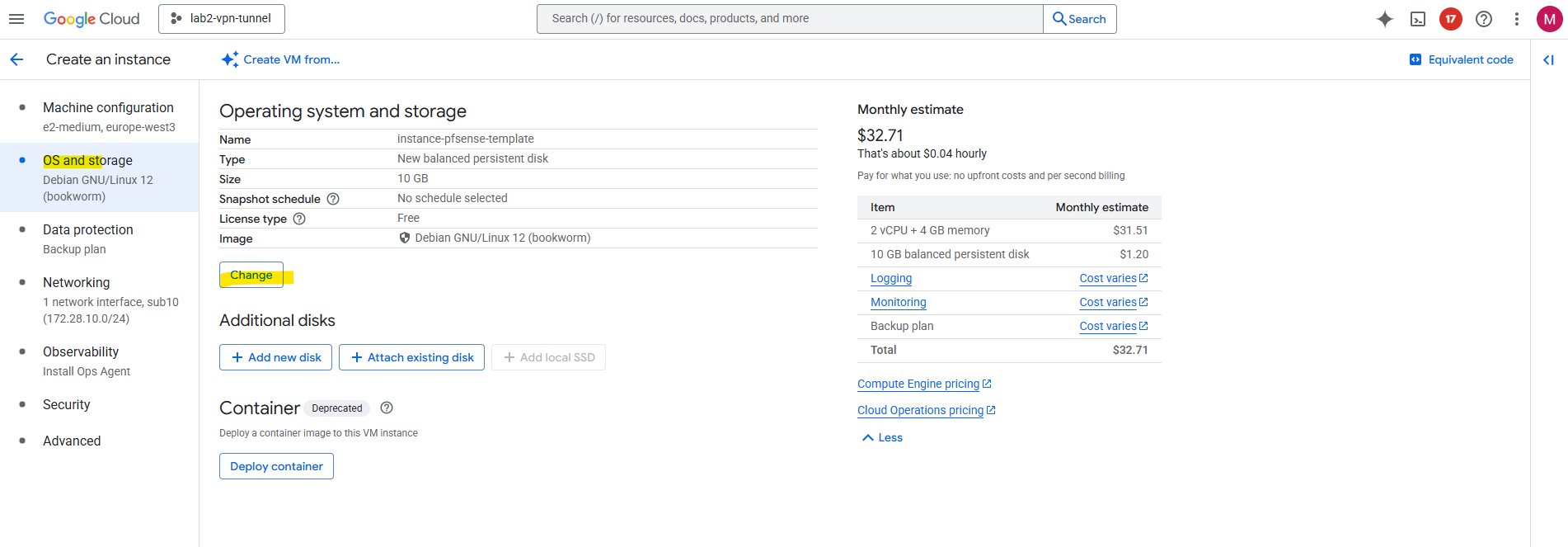The width and height of the screenshot is (1568, 547).
Task: Collapse estimate details with Less
Action: [882, 437]
